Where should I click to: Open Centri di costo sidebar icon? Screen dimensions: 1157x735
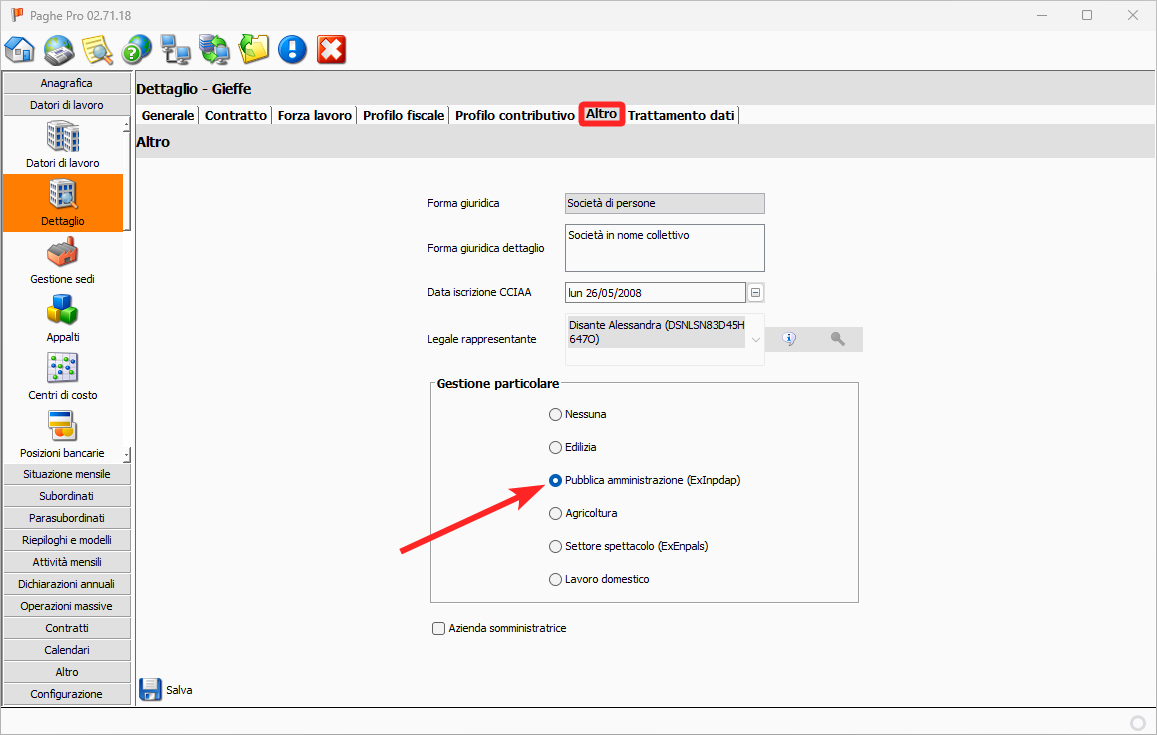[x=62, y=376]
